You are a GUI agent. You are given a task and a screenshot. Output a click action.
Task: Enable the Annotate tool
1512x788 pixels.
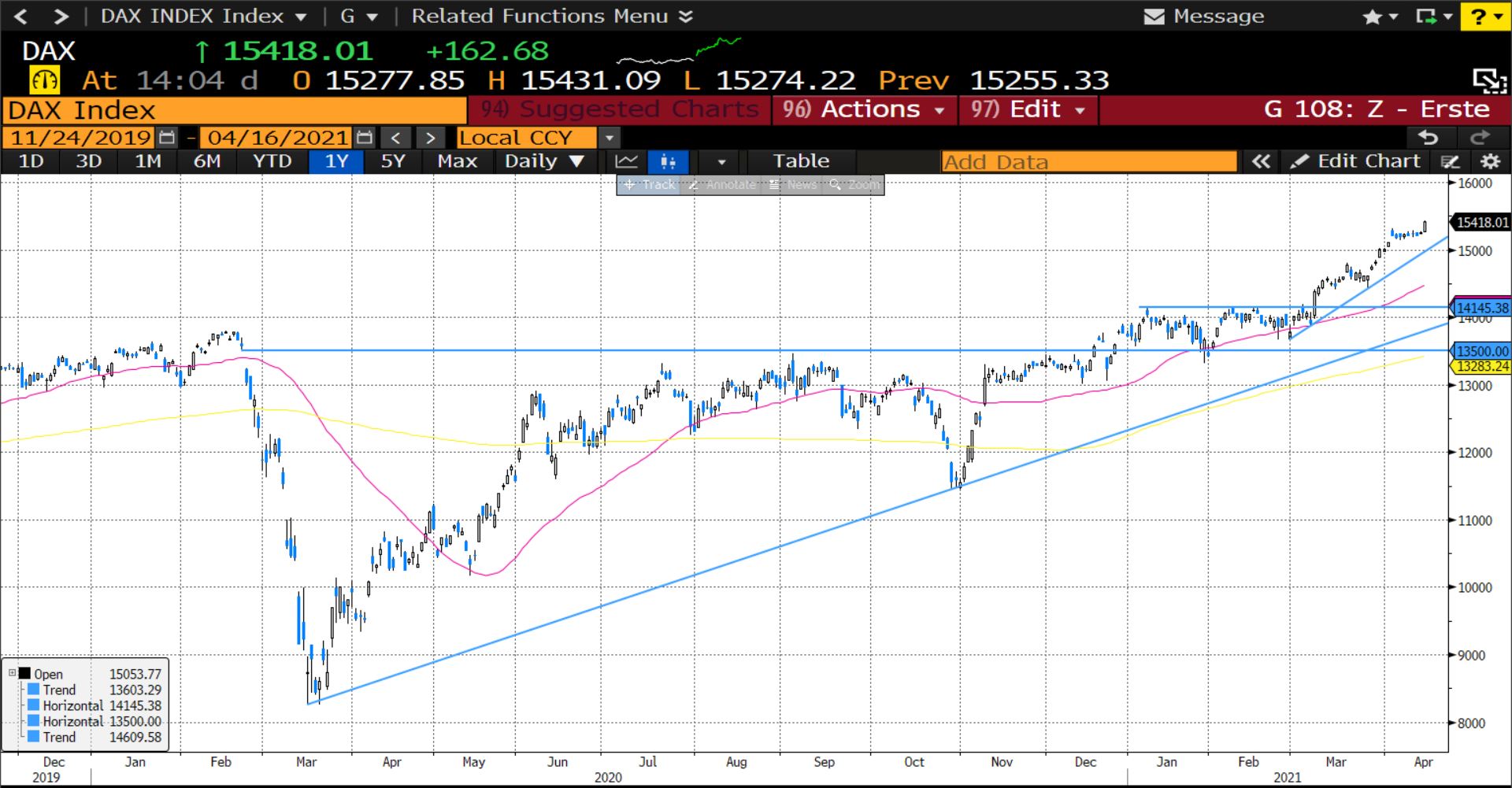click(x=721, y=185)
